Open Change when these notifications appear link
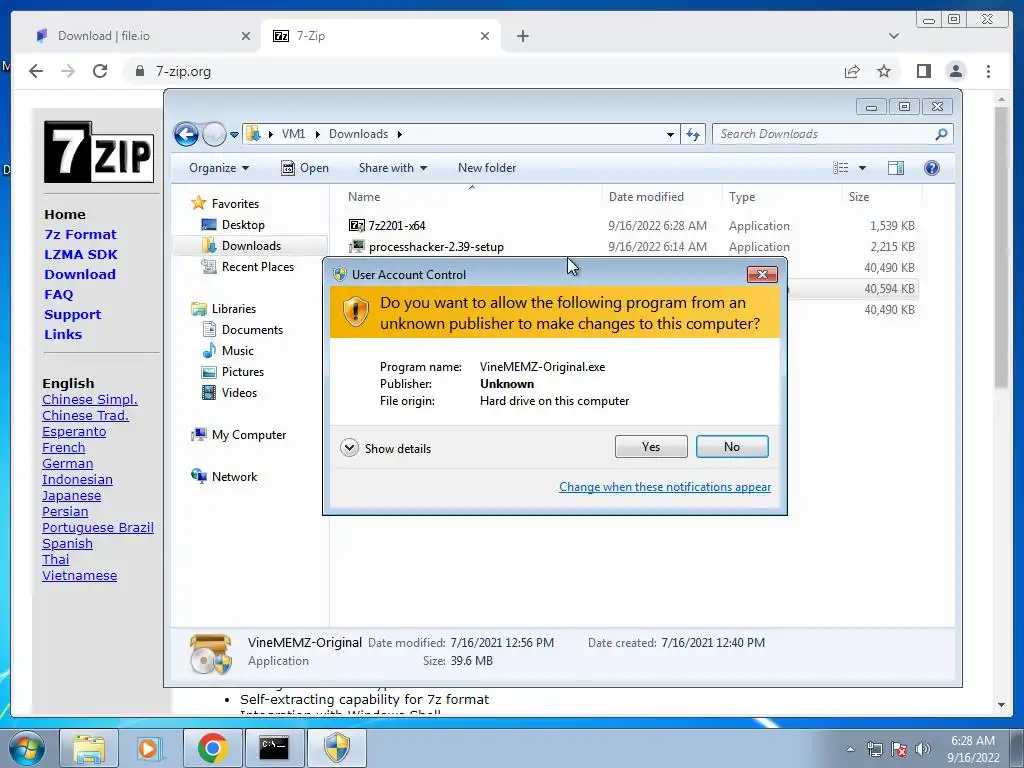Image resolution: width=1024 pixels, height=768 pixels. (x=665, y=487)
